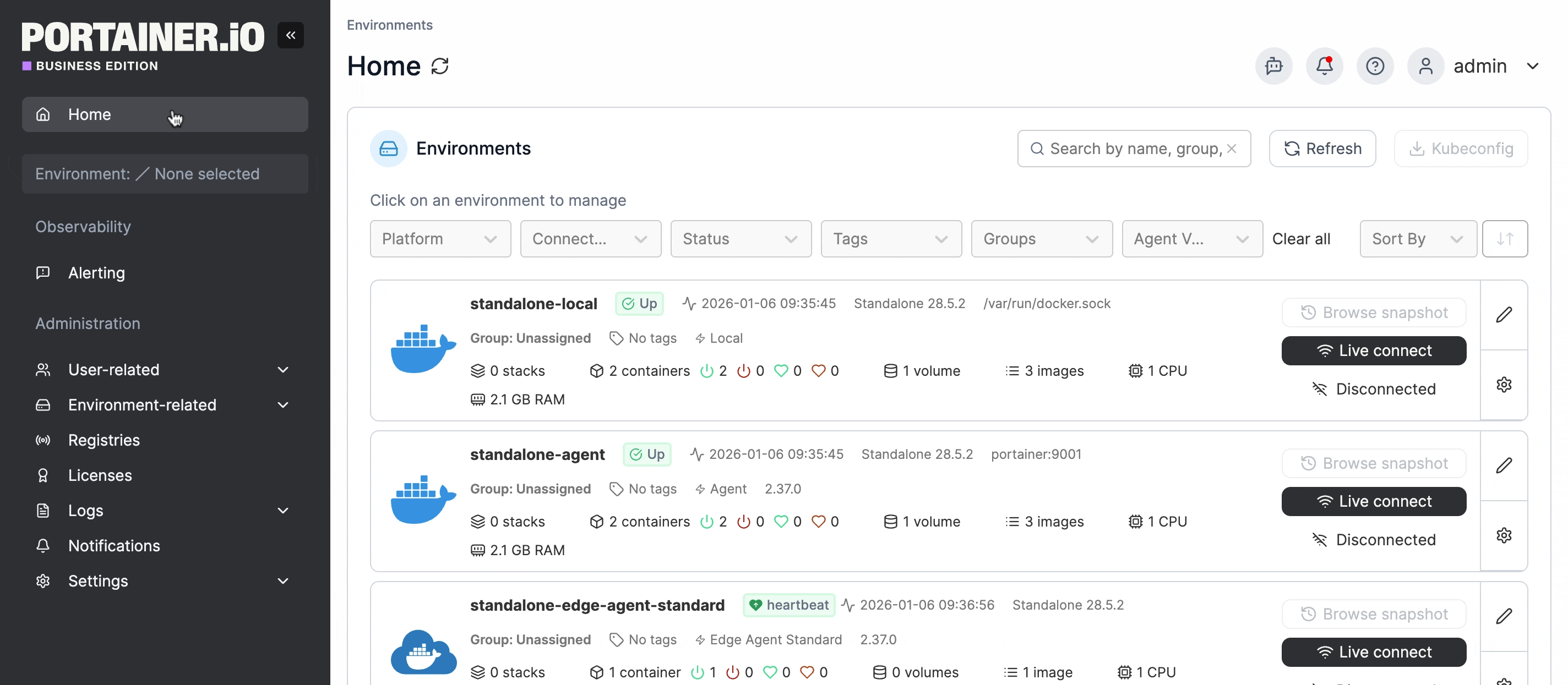This screenshot has width=1568, height=685.
Task: Clear the search field with X icon
Action: 1232,149
